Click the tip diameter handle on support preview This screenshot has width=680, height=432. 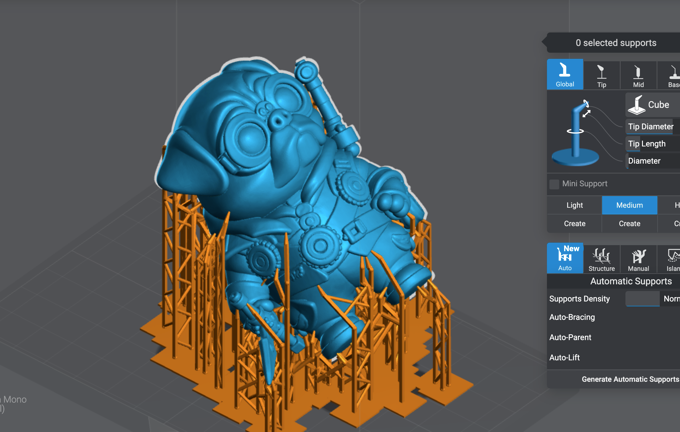pos(585,103)
